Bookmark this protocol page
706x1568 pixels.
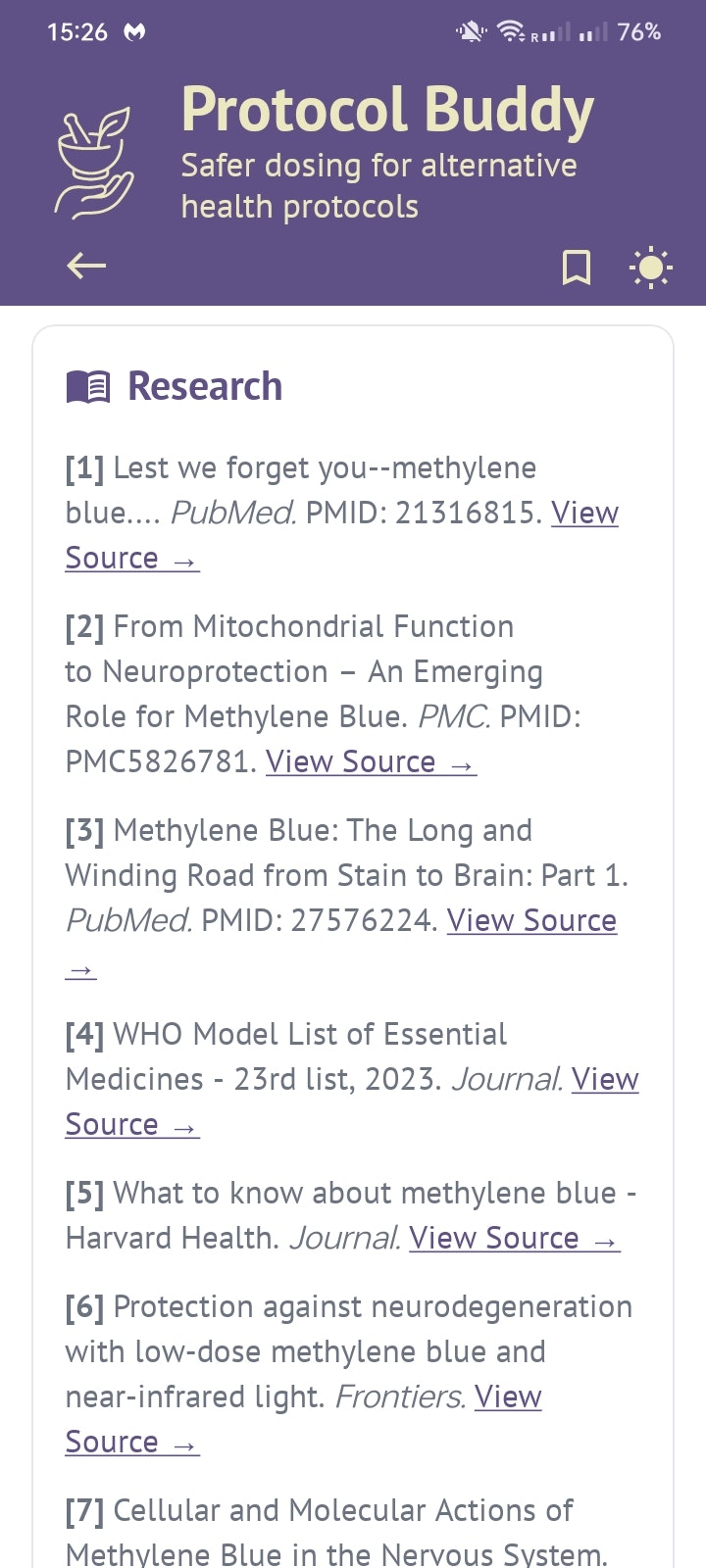tap(576, 267)
